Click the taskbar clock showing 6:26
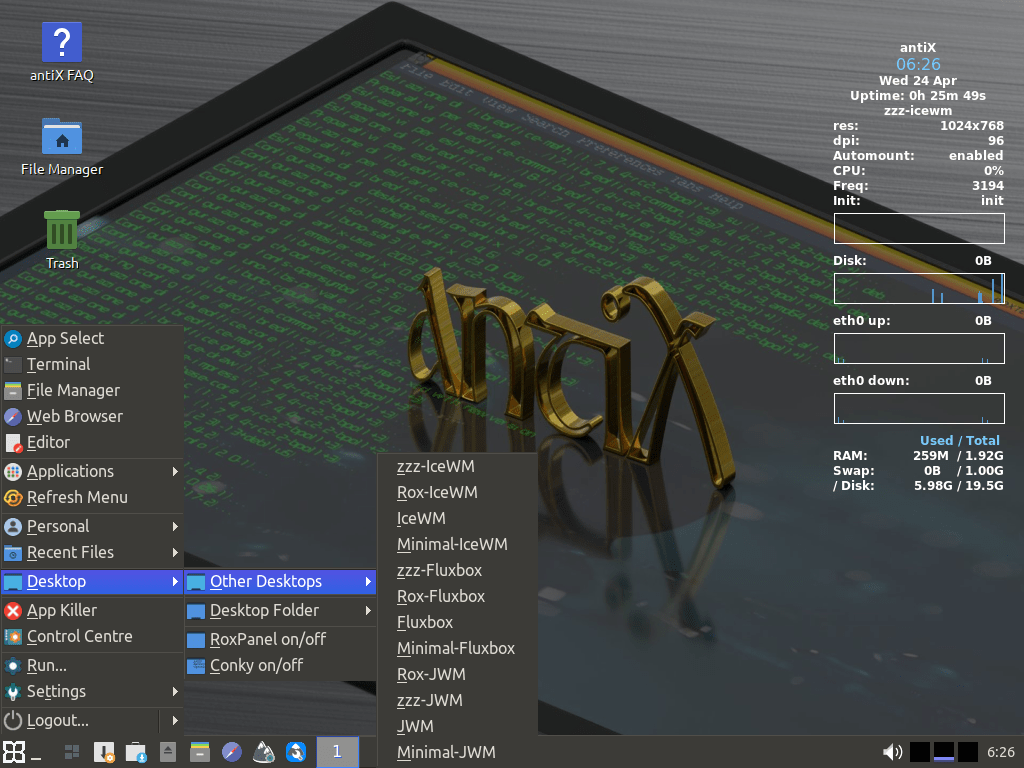Viewport: 1024px width, 768px height. pyautogui.click(x=1000, y=752)
